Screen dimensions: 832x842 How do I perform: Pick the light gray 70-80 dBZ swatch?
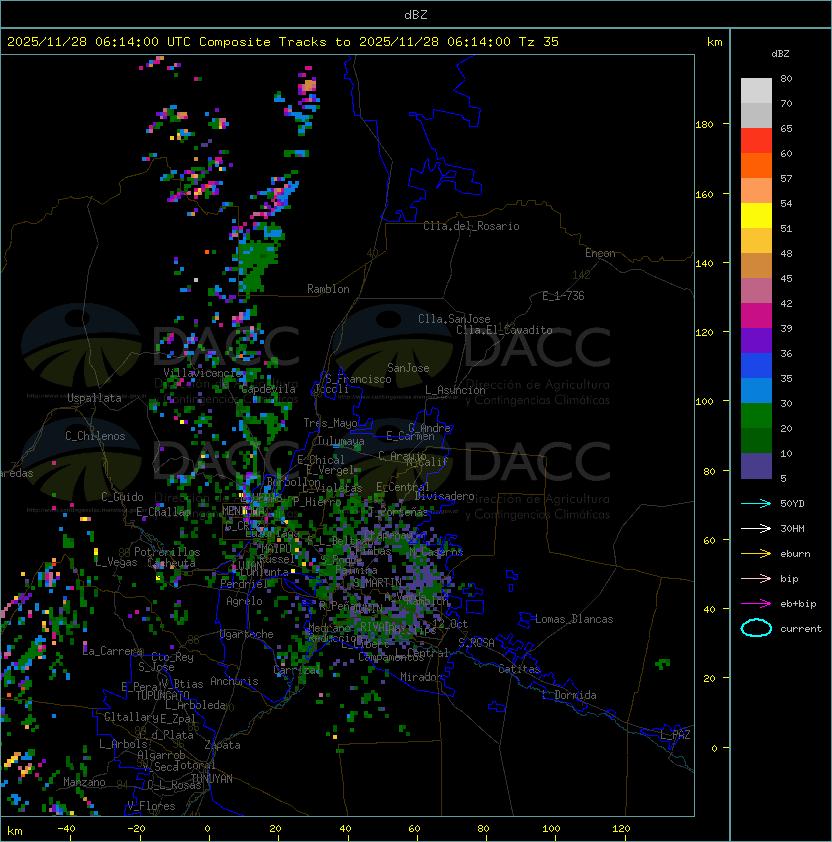[x=756, y=90]
